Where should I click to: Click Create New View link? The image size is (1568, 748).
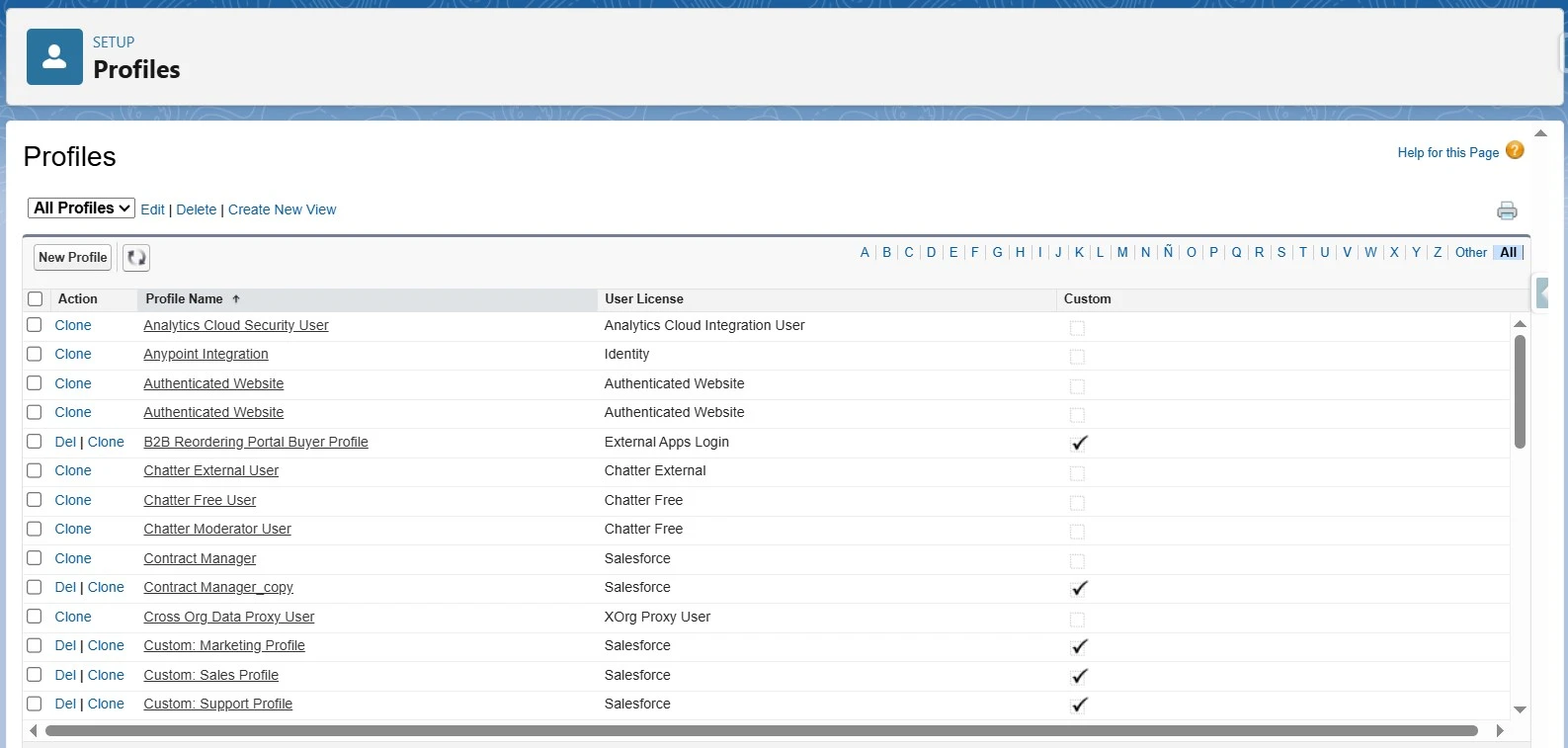[x=282, y=209]
